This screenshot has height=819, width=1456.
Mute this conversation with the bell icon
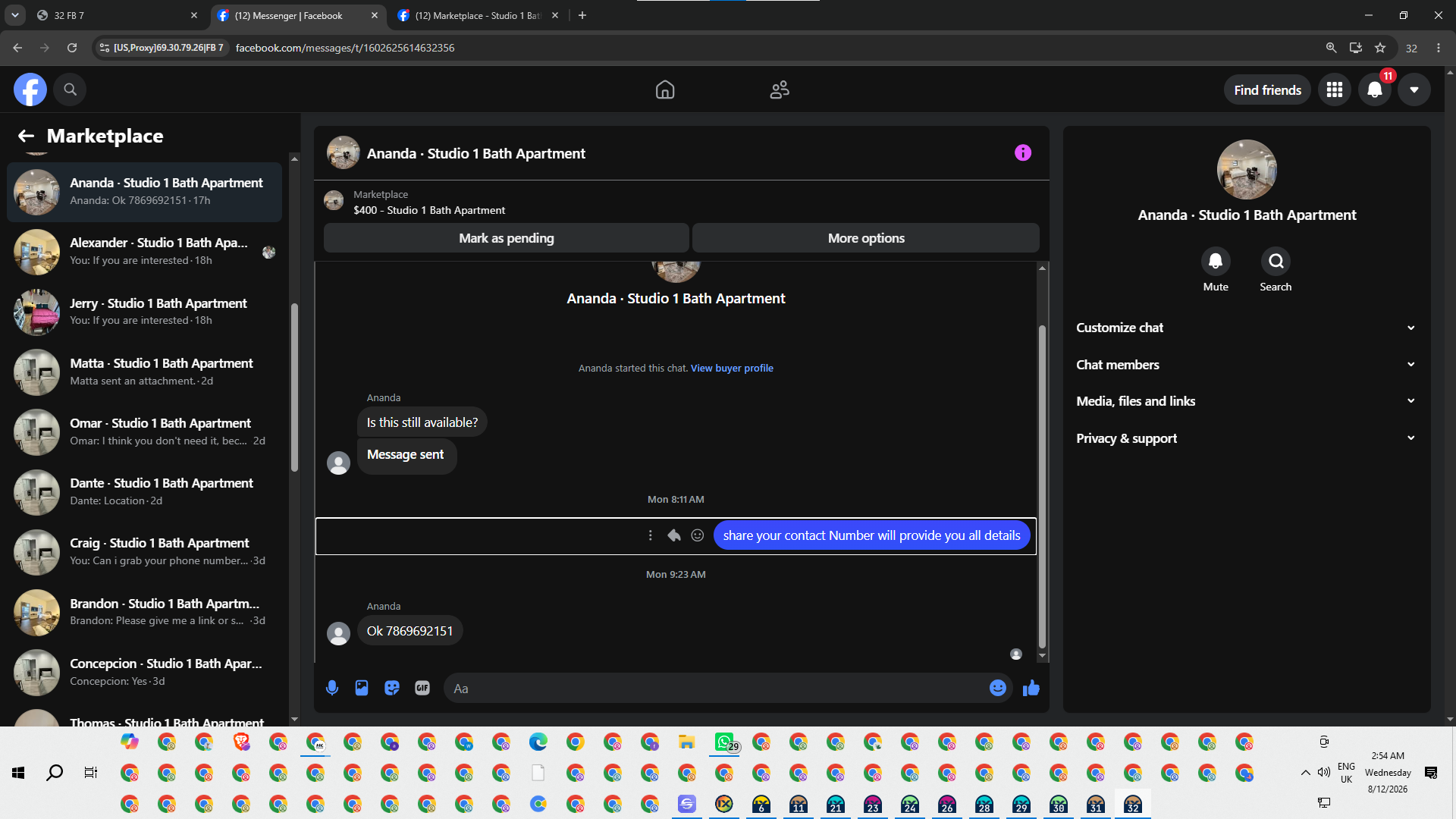tap(1216, 261)
